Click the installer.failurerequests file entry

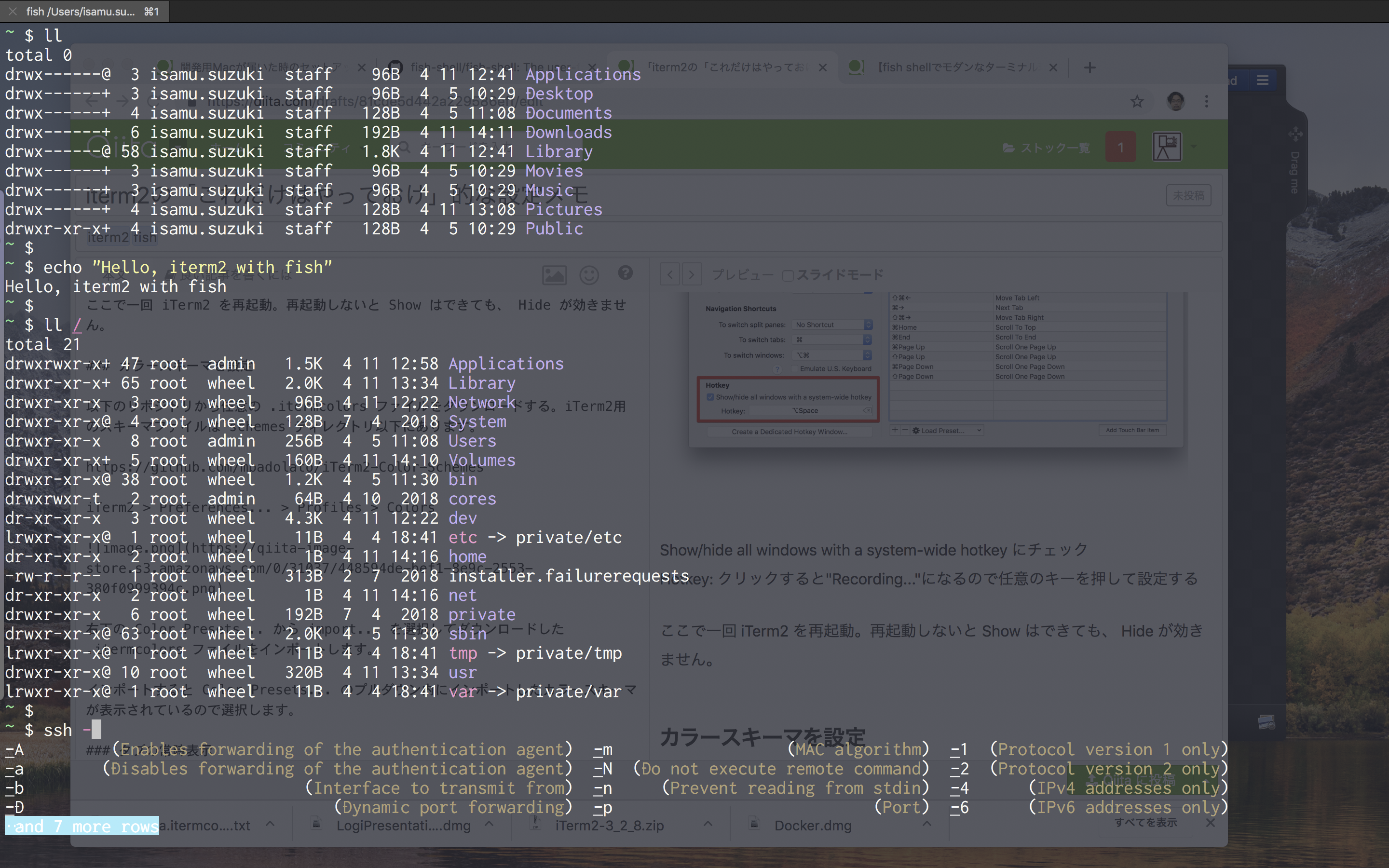click(x=568, y=576)
